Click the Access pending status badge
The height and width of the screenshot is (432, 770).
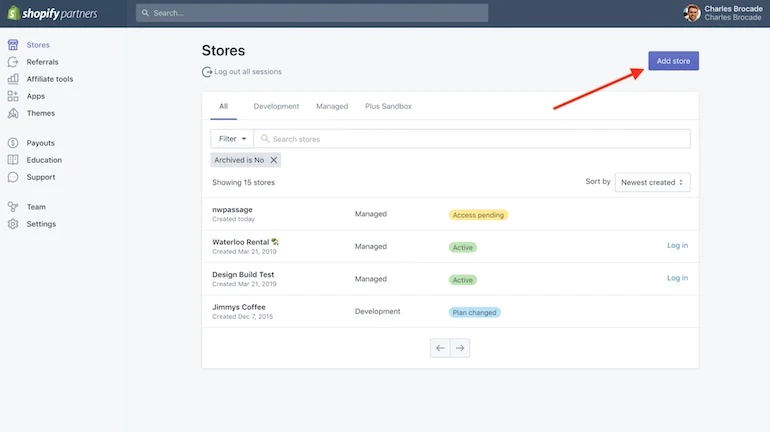[x=478, y=215]
